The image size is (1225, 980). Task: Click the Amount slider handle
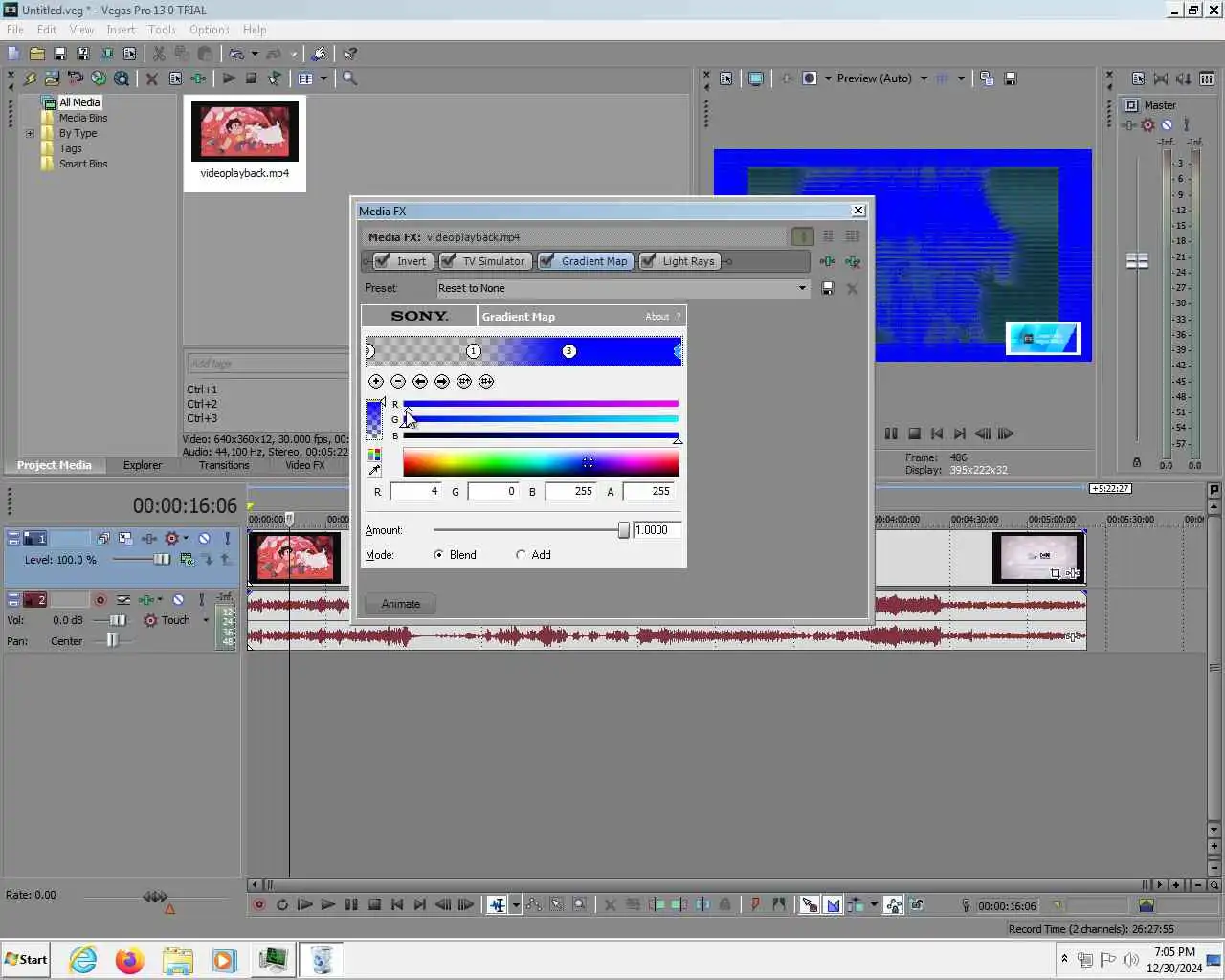[624, 530]
